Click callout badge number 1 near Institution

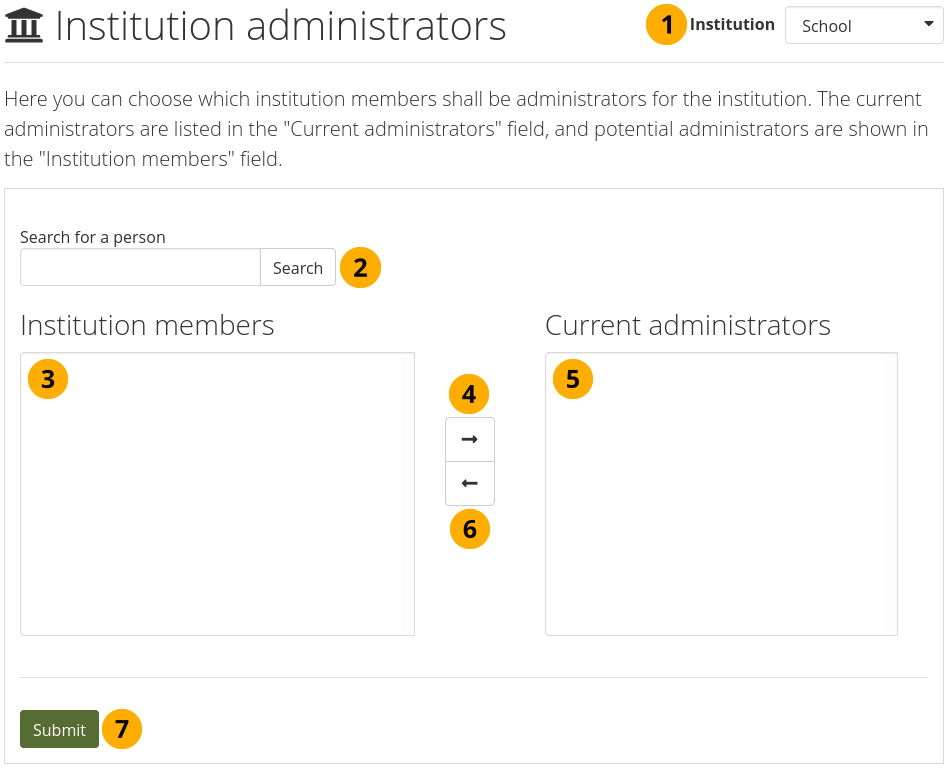tap(667, 25)
